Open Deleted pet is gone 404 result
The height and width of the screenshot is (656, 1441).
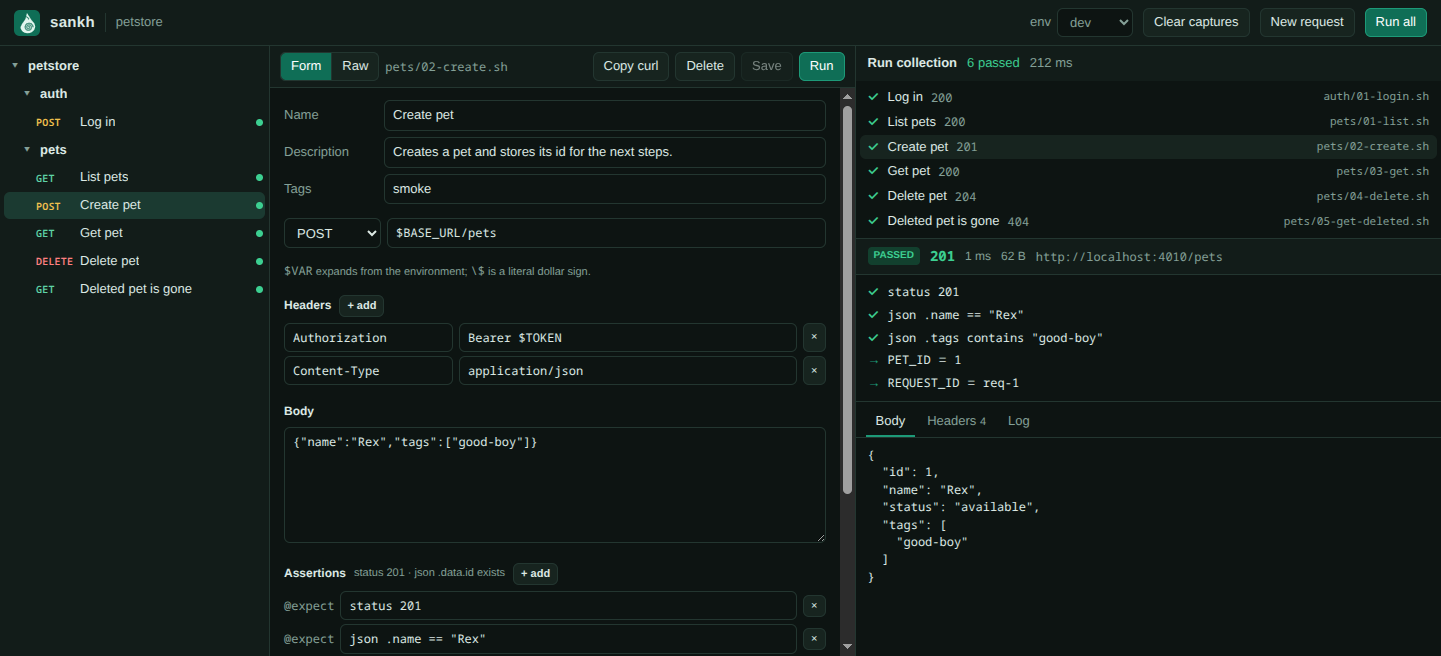click(x=1148, y=222)
